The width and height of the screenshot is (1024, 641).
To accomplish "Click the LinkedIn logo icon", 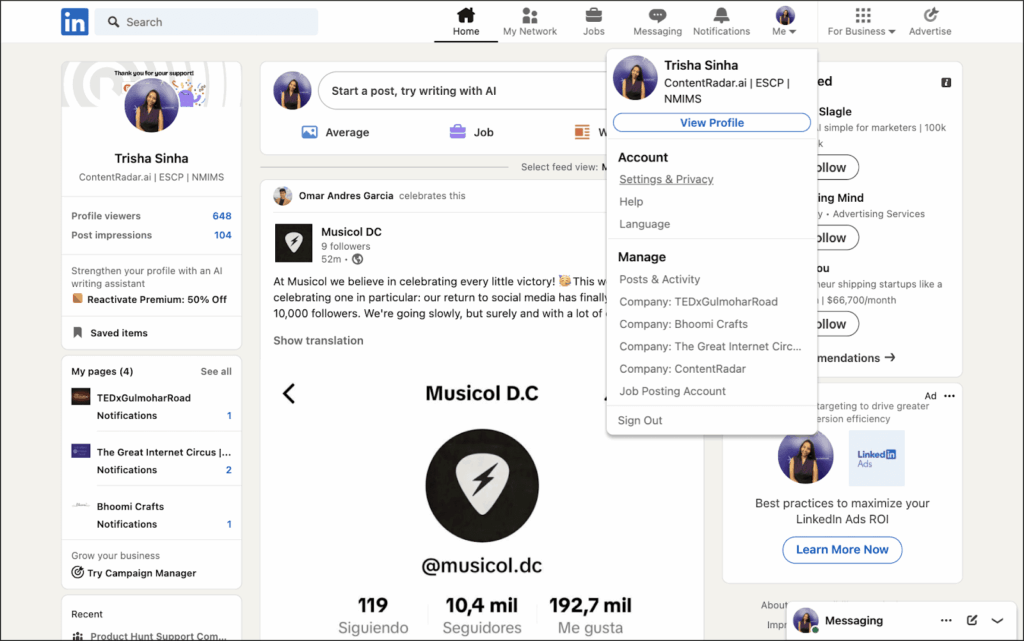I will (x=74, y=22).
